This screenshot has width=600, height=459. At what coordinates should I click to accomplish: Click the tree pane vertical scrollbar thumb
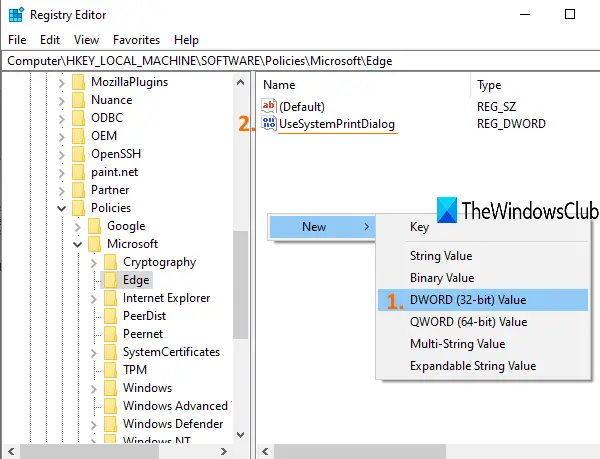(x=241, y=285)
